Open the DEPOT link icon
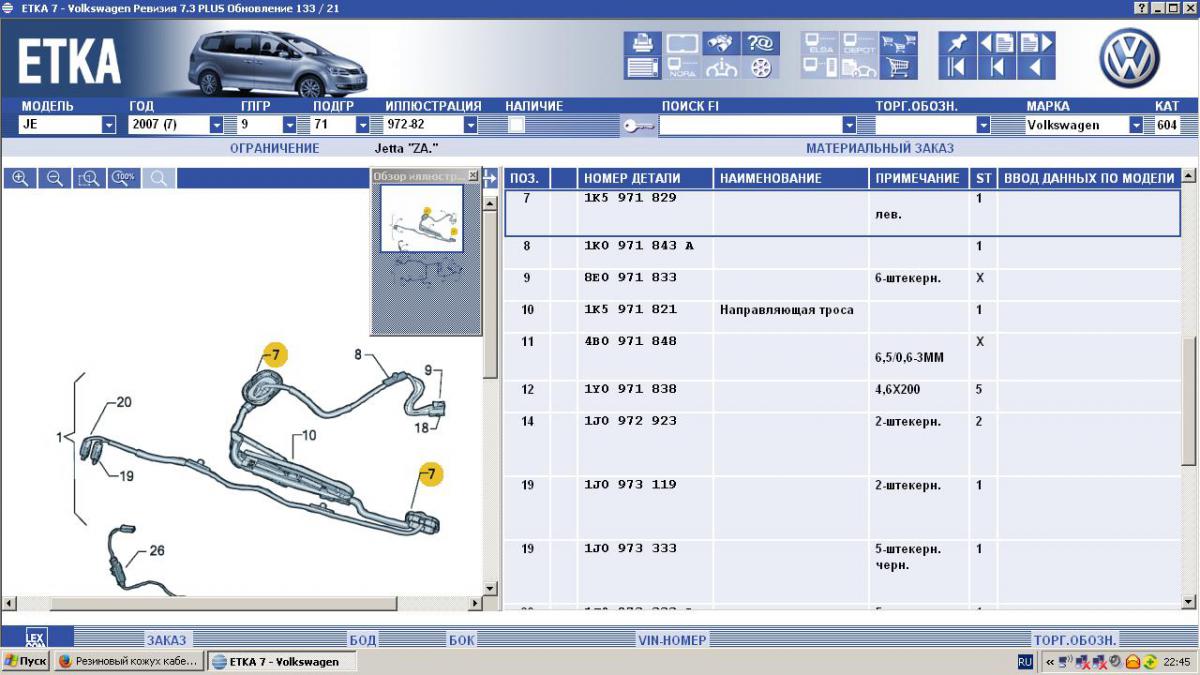 click(x=859, y=43)
